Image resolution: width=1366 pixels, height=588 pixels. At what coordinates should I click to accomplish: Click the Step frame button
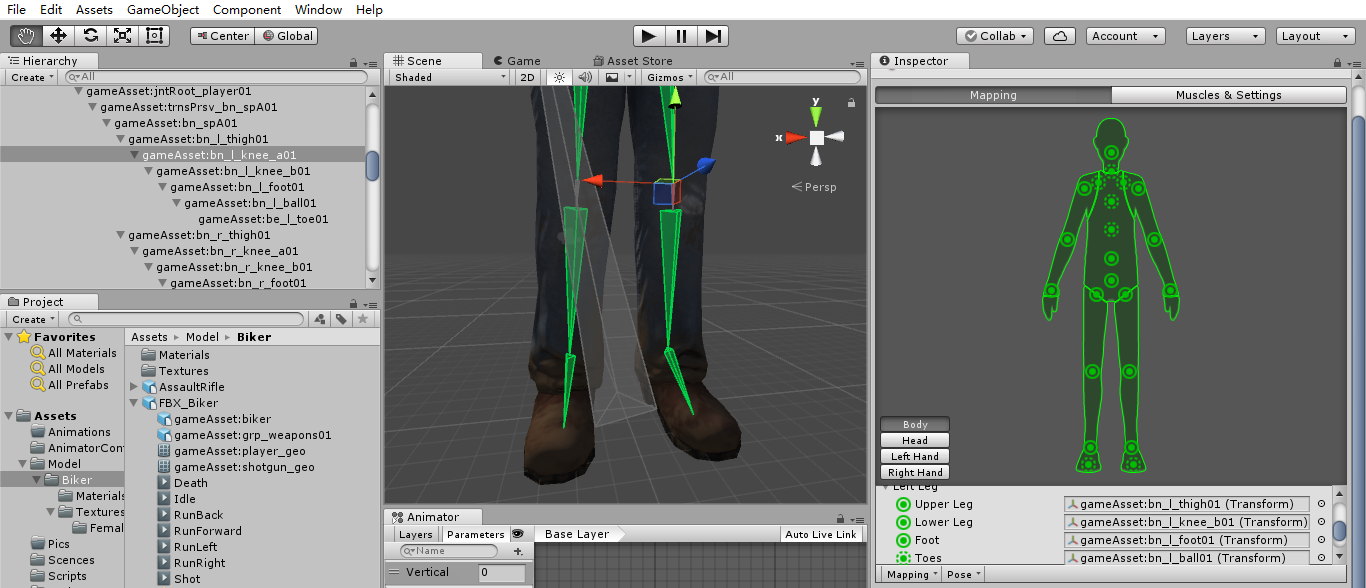(713, 36)
